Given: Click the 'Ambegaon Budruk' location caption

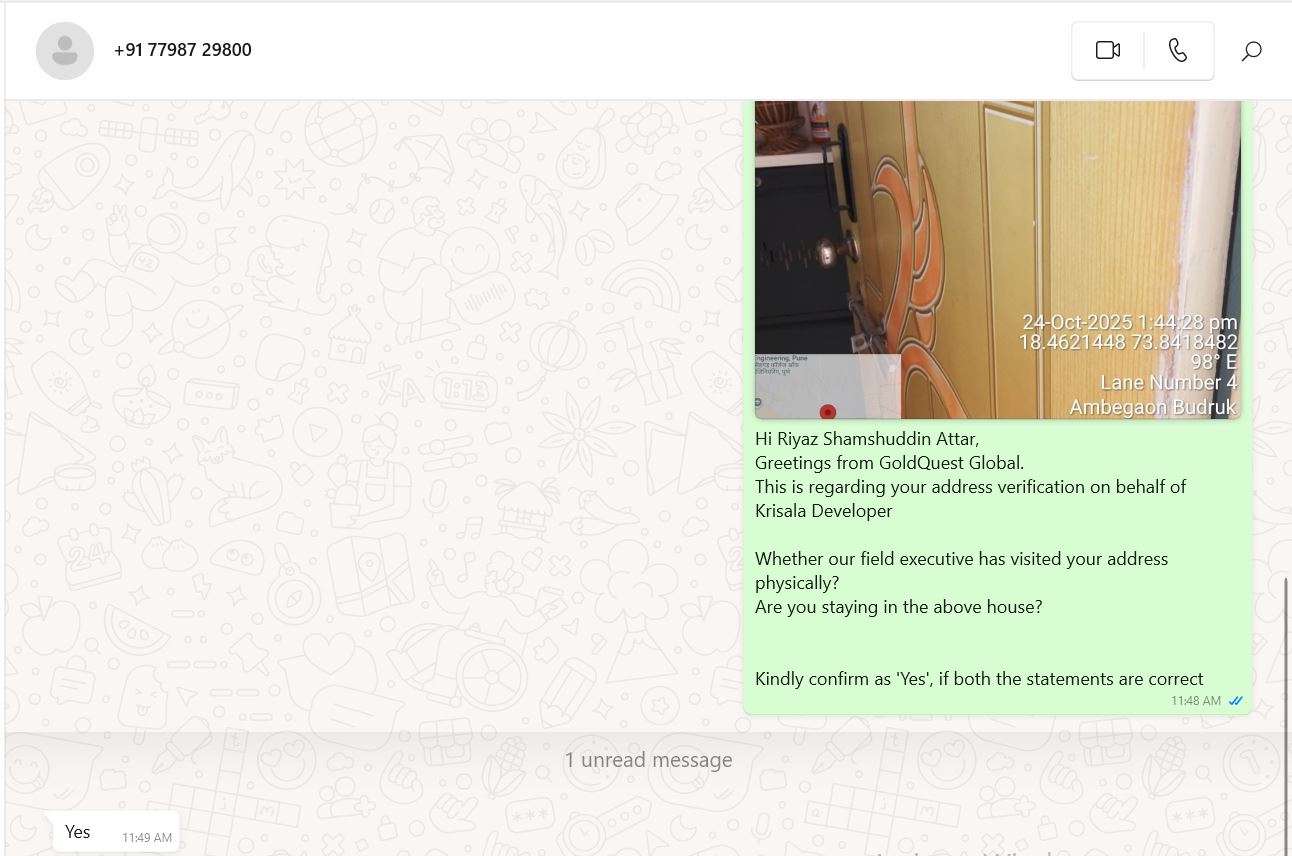Looking at the screenshot, I should pyautogui.click(x=1153, y=408).
